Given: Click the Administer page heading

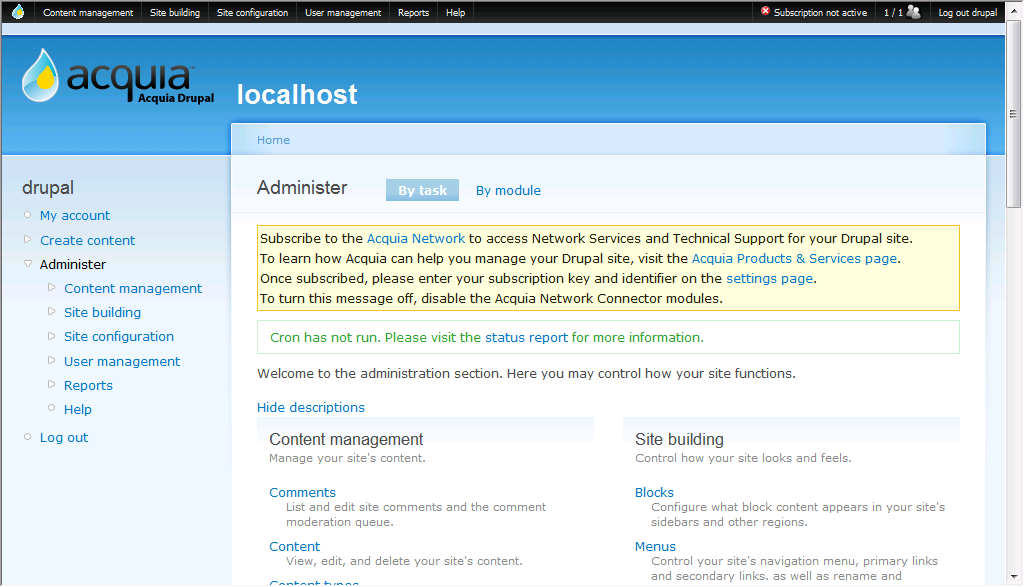Looking at the screenshot, I should click(x=302, y=188).
